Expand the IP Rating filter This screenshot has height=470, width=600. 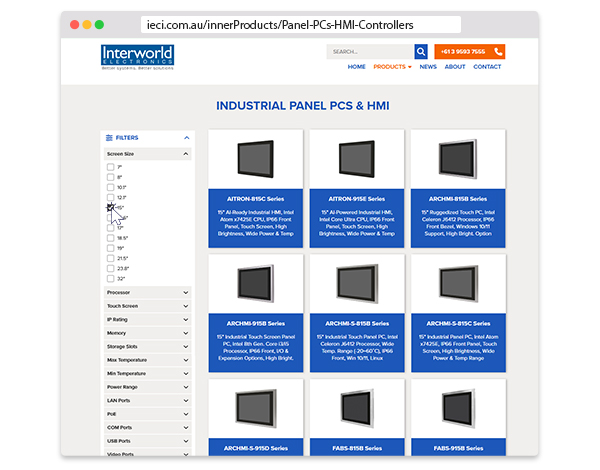click(147, 320)
